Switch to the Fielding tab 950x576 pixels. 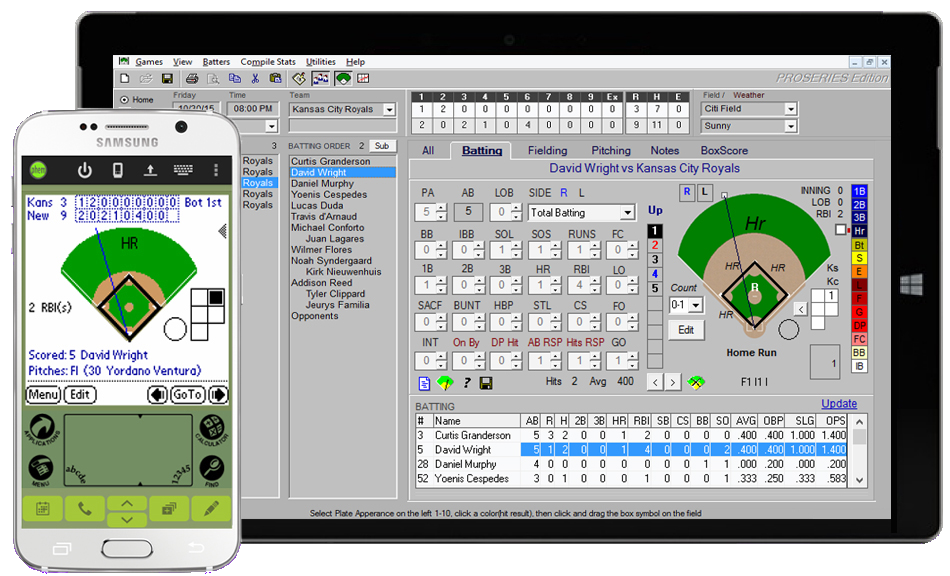[547, 151]
